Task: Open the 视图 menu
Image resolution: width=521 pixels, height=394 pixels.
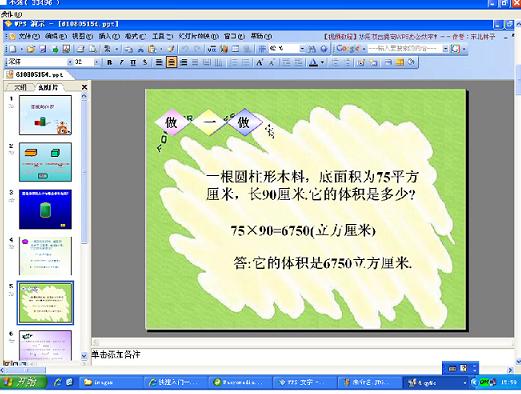Action: click(82, 36)
